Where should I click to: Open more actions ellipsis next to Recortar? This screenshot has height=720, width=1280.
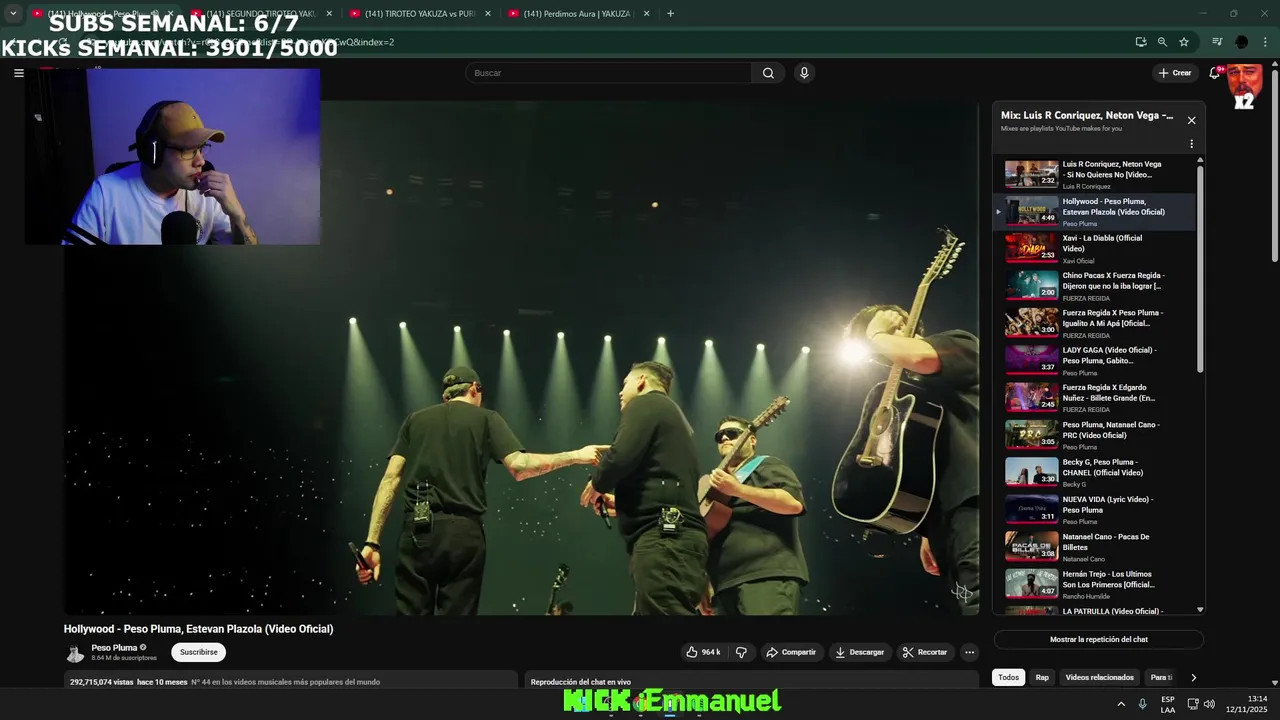(x=969, y=652)
